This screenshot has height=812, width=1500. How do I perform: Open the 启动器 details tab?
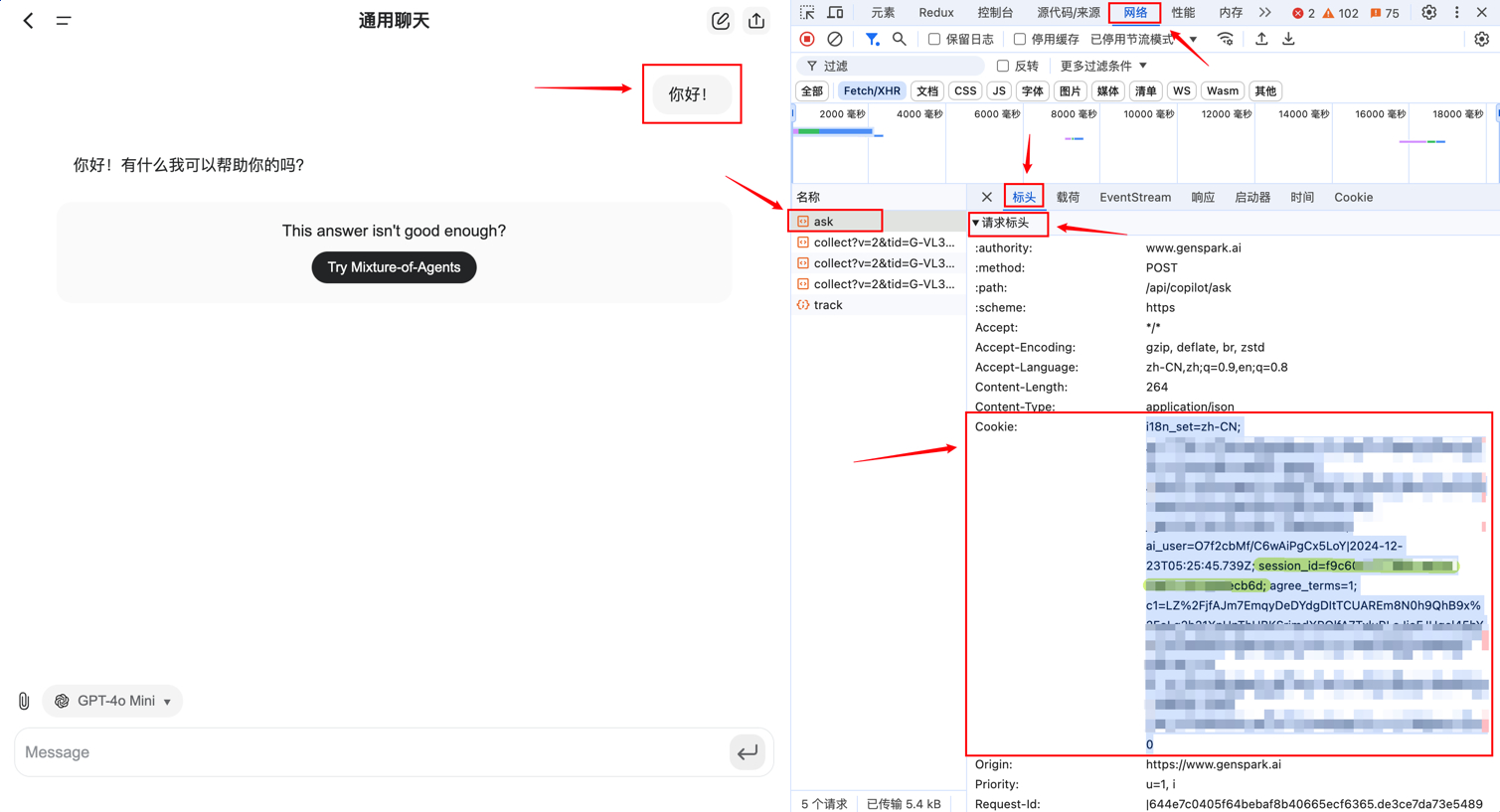click(x=1252, y=197)
